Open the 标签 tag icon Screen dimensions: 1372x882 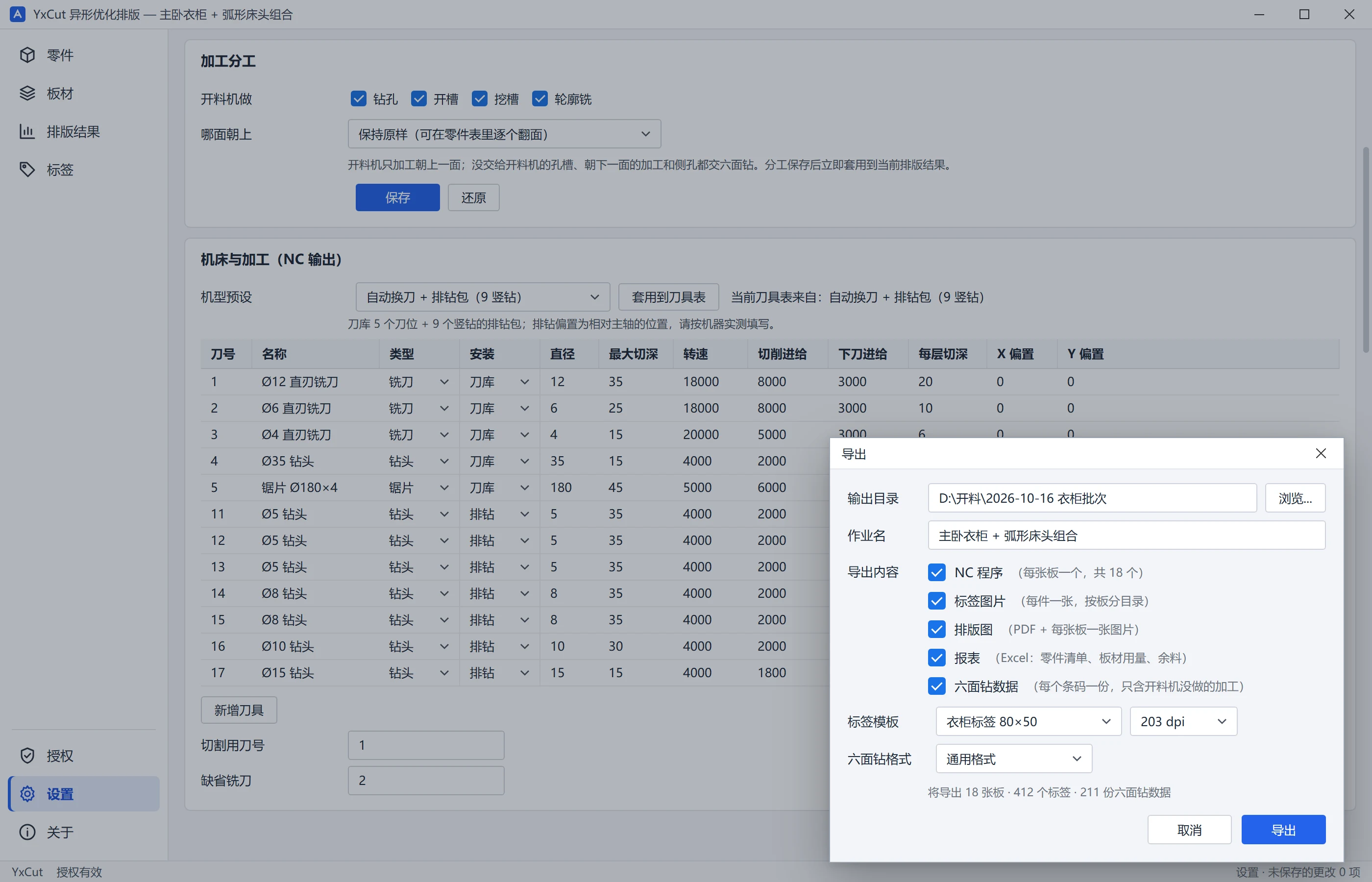[27, 170]
